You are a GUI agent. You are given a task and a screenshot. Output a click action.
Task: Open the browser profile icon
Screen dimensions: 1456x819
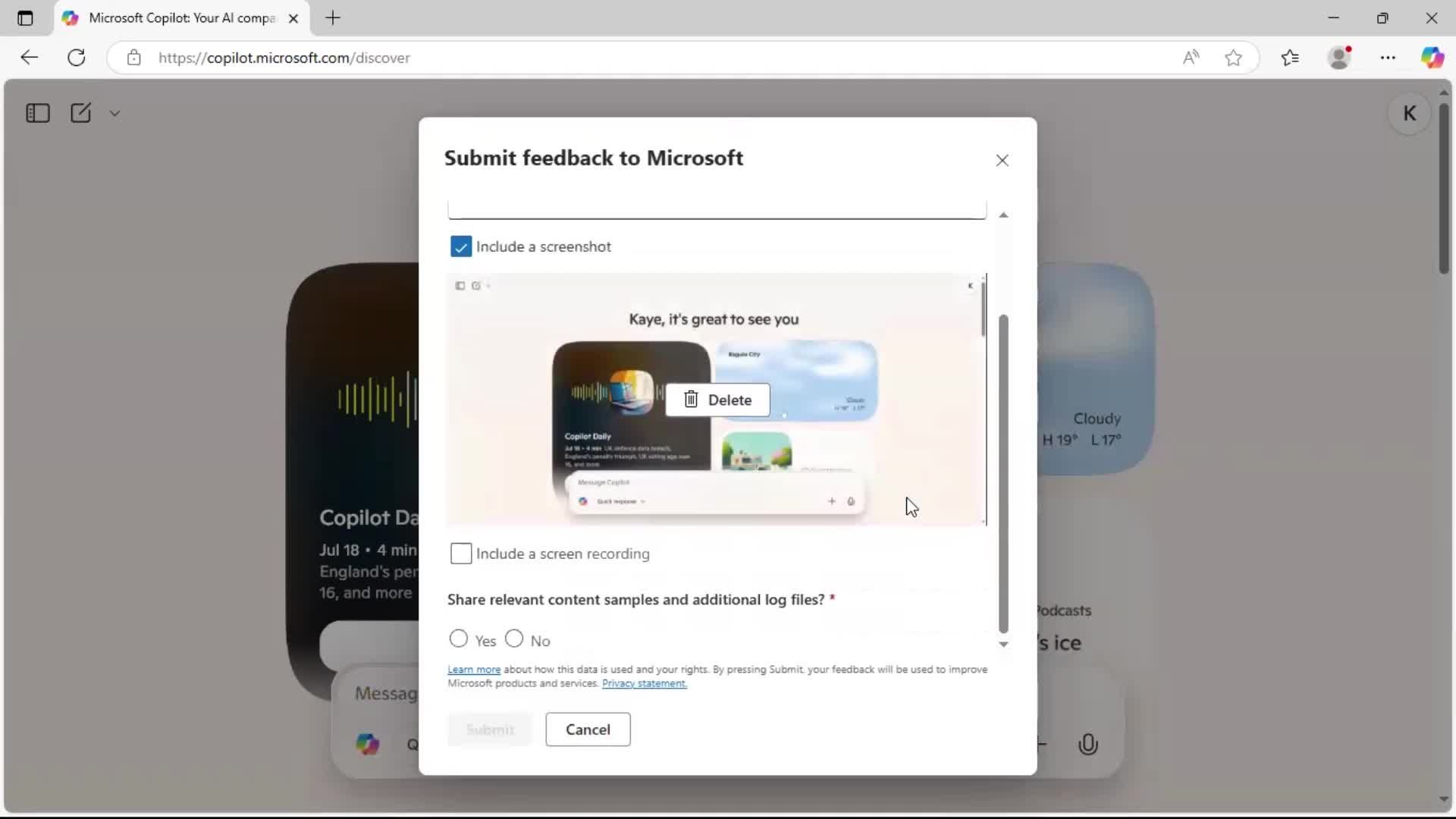click(1340, 58)
